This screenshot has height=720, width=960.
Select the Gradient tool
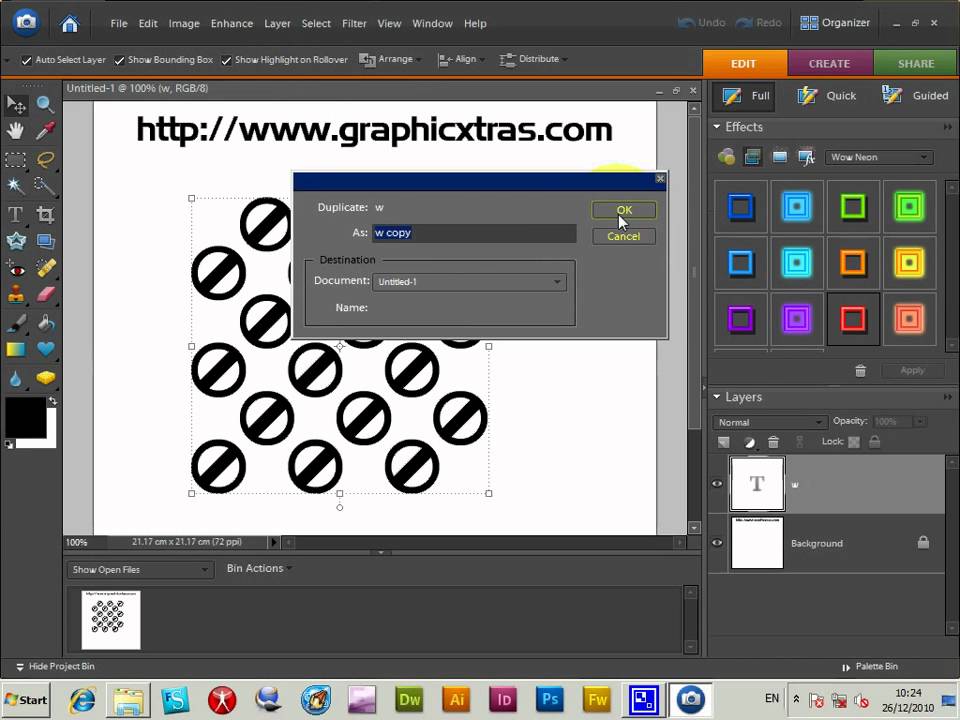click(x=16, y=349)
